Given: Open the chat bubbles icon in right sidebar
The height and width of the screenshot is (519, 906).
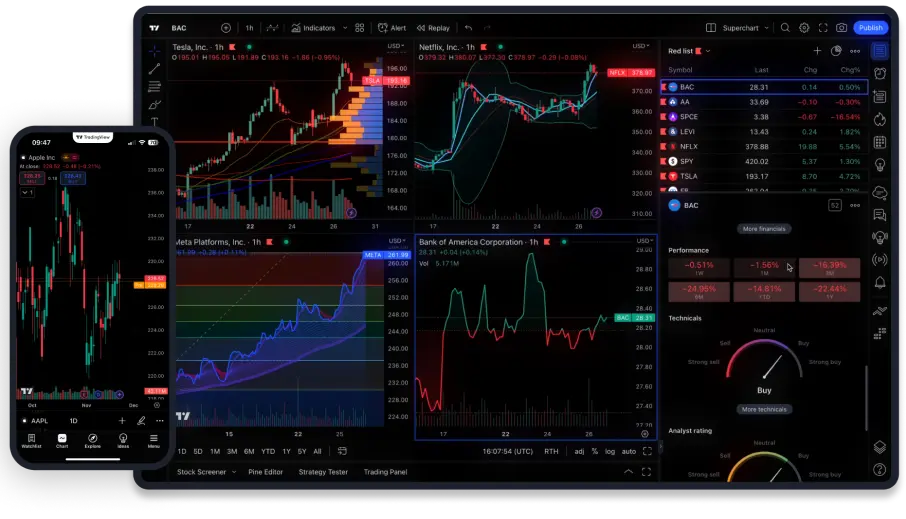Looking at the screenshot, I should tap(879, 216).
